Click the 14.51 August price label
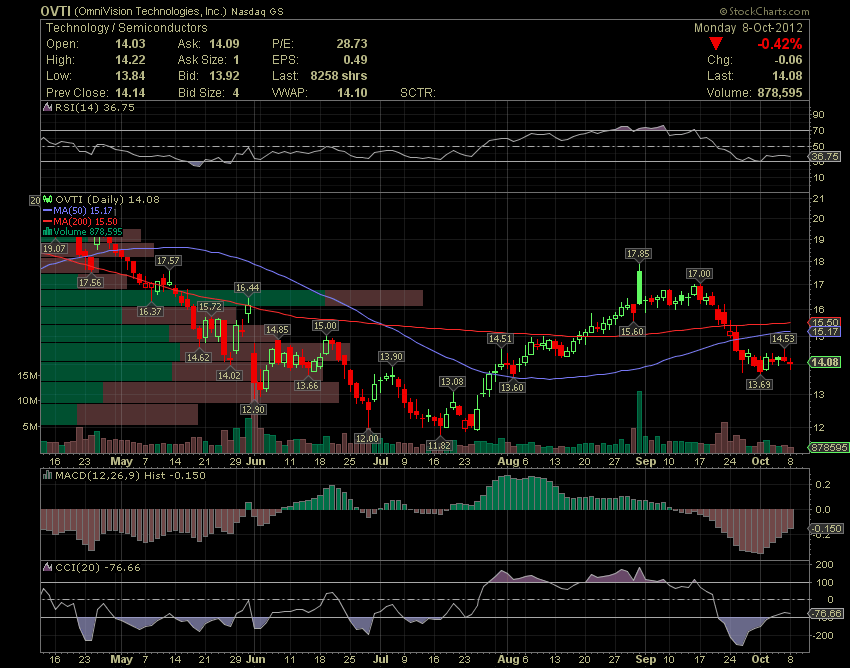The width and height of the screenshot is (850, 668). (500, 338)
